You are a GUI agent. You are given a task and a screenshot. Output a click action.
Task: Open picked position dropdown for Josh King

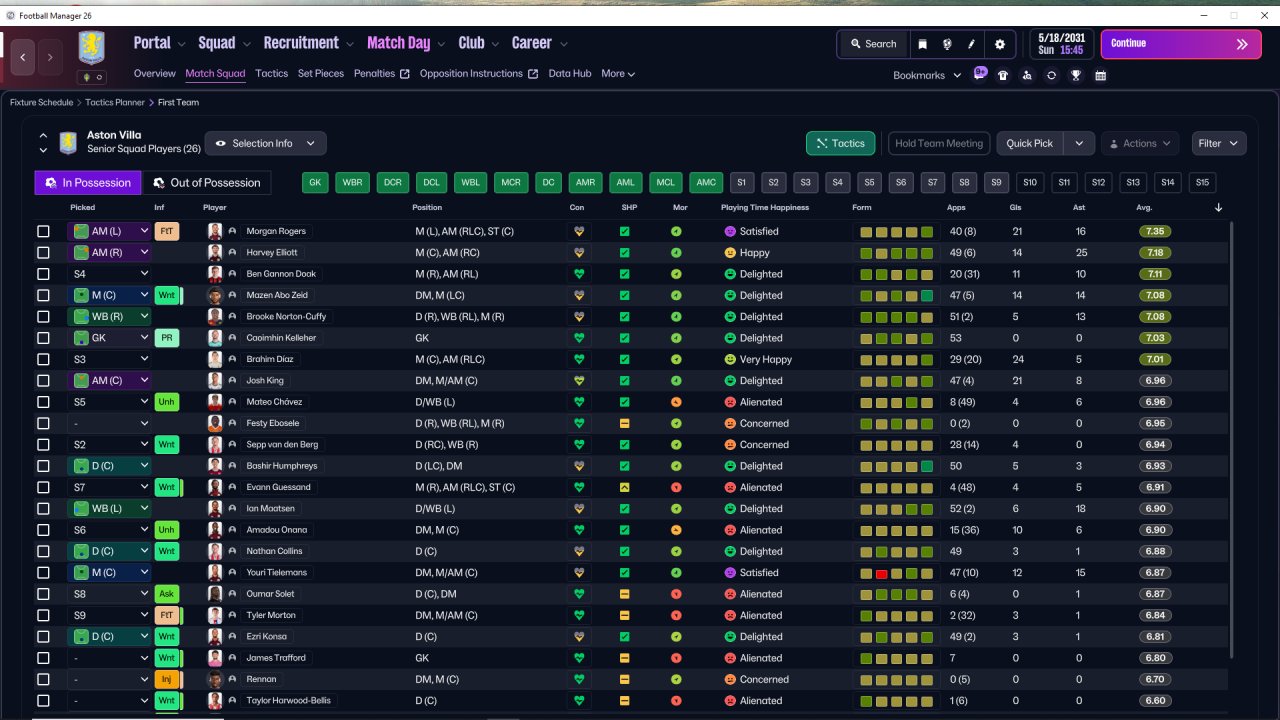tap(109, 381)
